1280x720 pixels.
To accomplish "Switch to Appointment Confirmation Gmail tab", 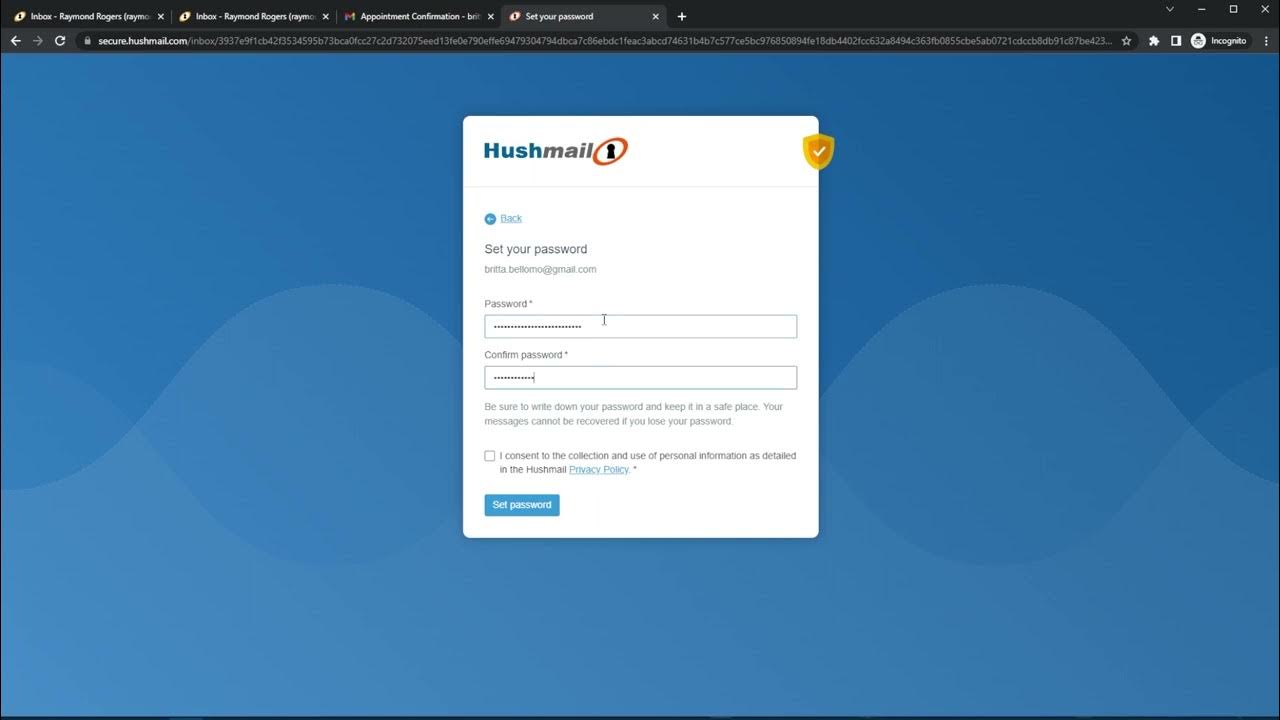I will point(418,17).
